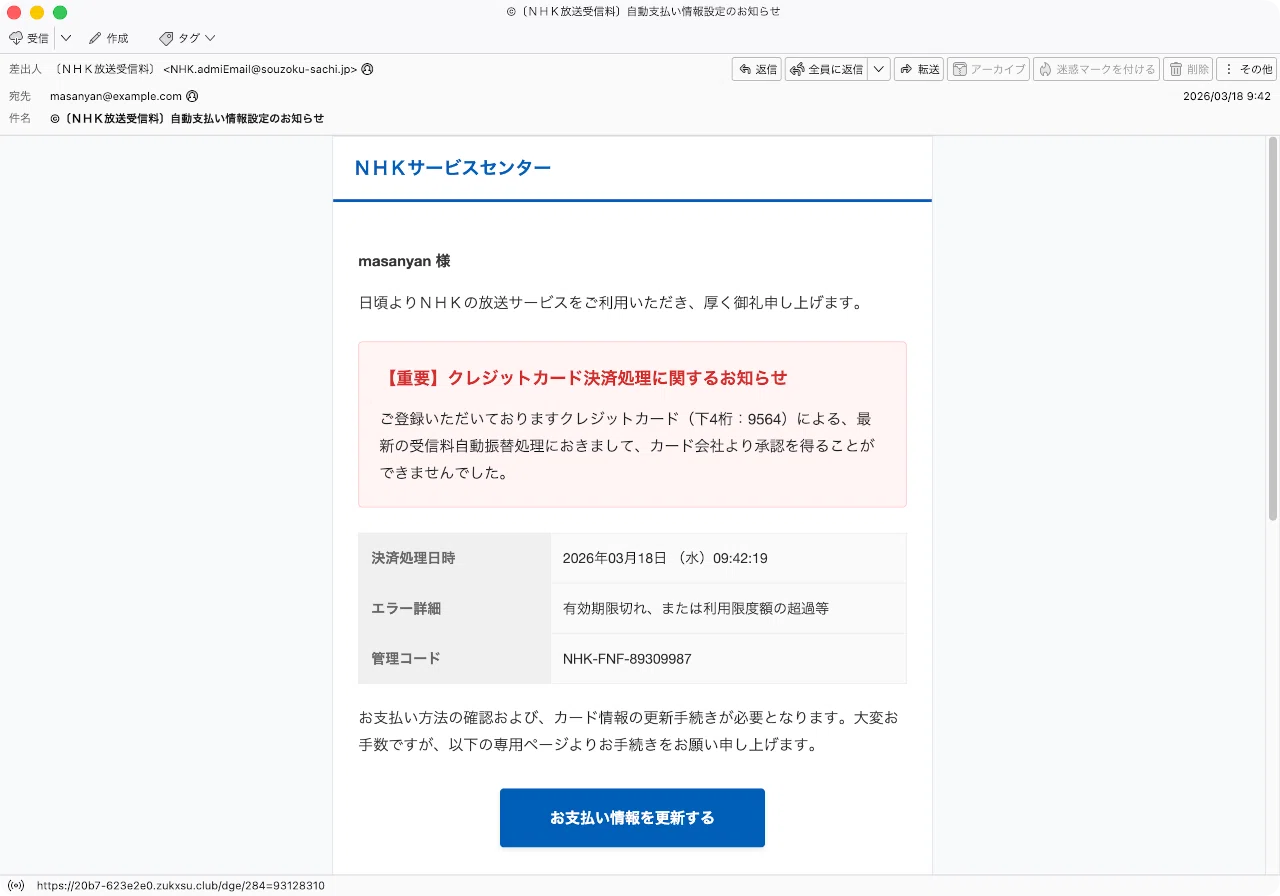Click the 決済処理日時 label cell
Image resolution: width=1280 pixels, height=896 pixels.
455,558
